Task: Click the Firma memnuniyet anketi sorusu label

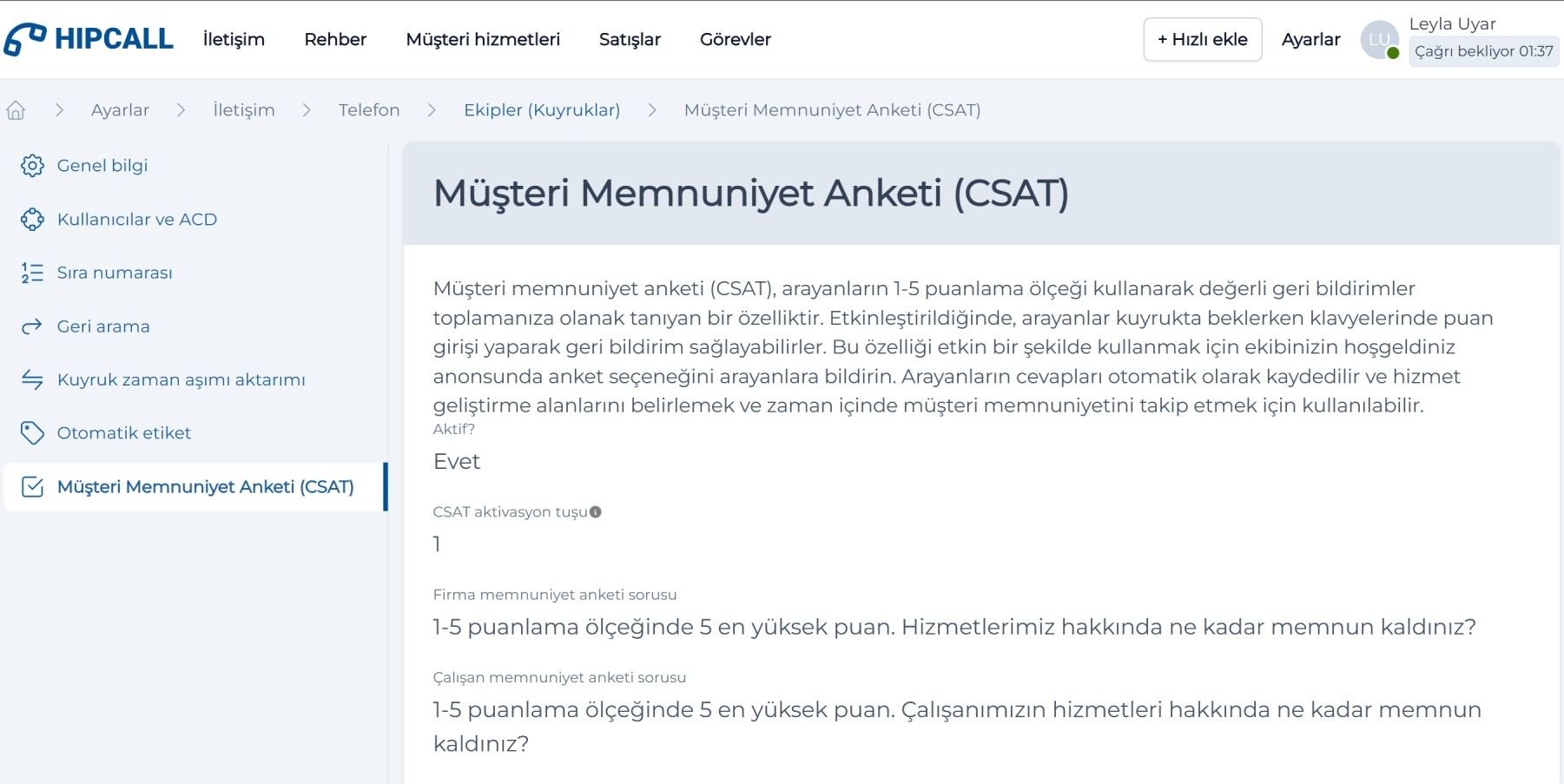Action: (x=555, y=595)
